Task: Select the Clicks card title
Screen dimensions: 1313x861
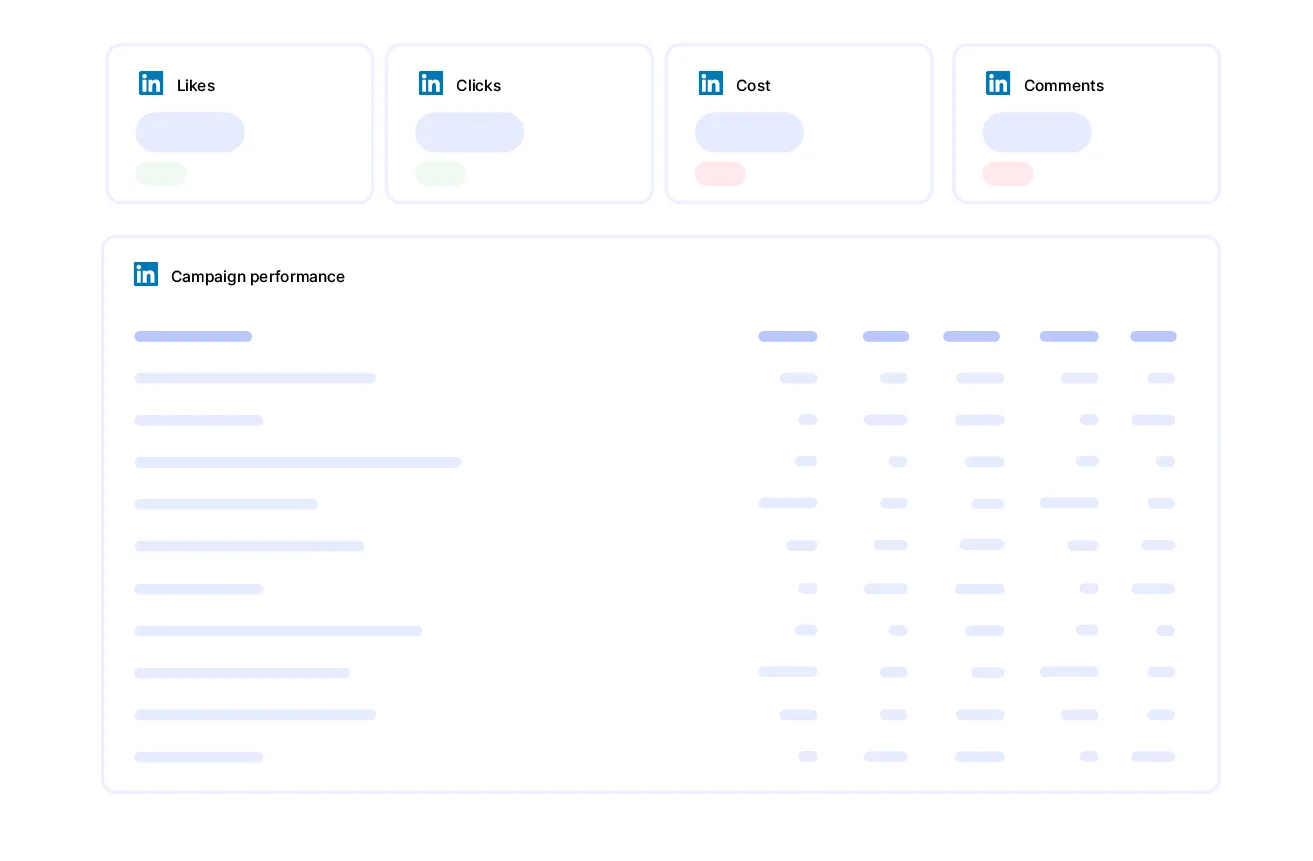Action: [479, 86]
